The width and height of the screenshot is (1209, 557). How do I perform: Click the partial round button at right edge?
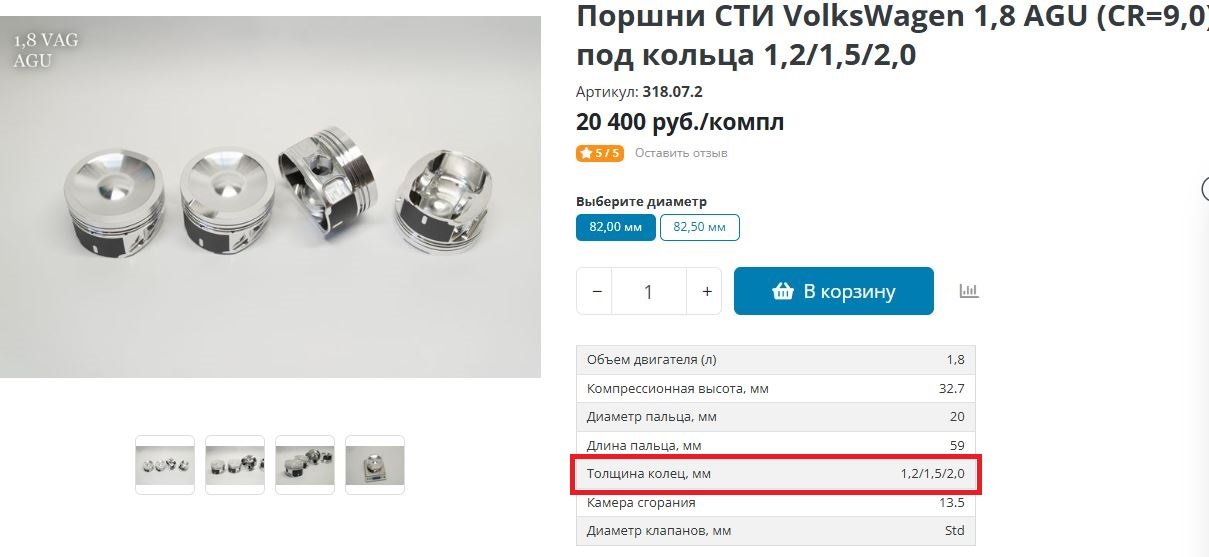[x=1205, y=189]
